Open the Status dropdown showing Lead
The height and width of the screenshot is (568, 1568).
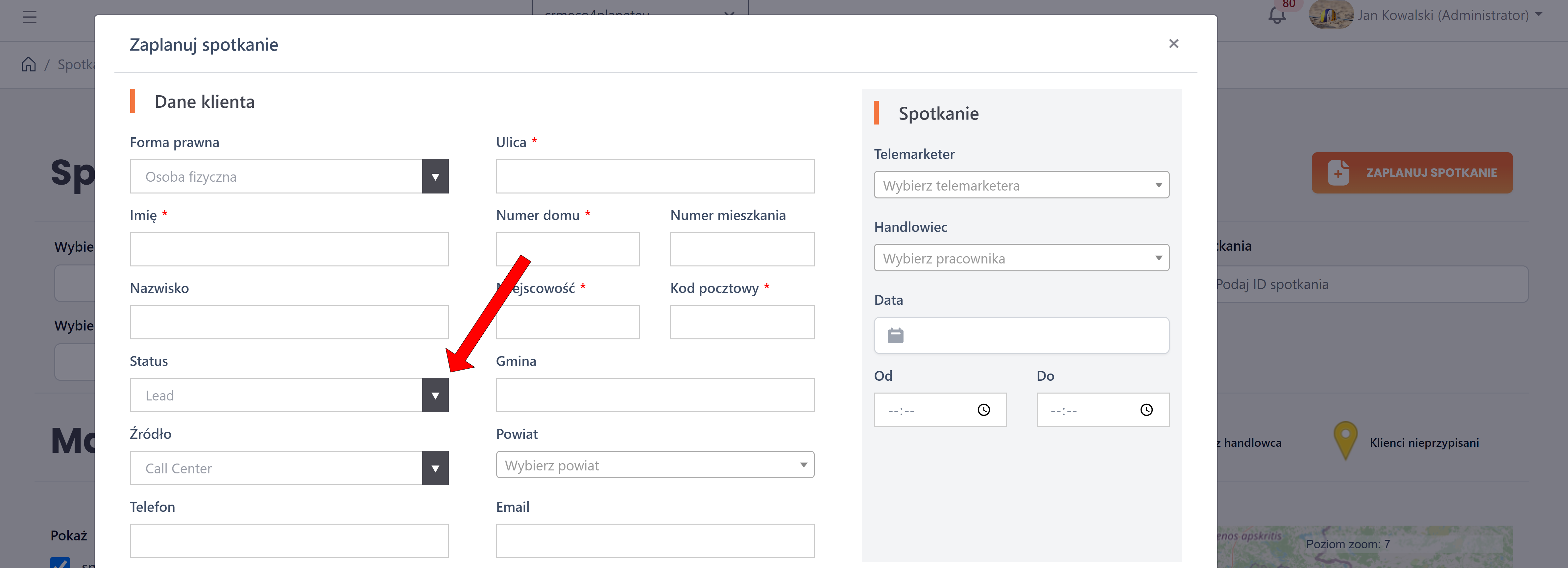435,395
